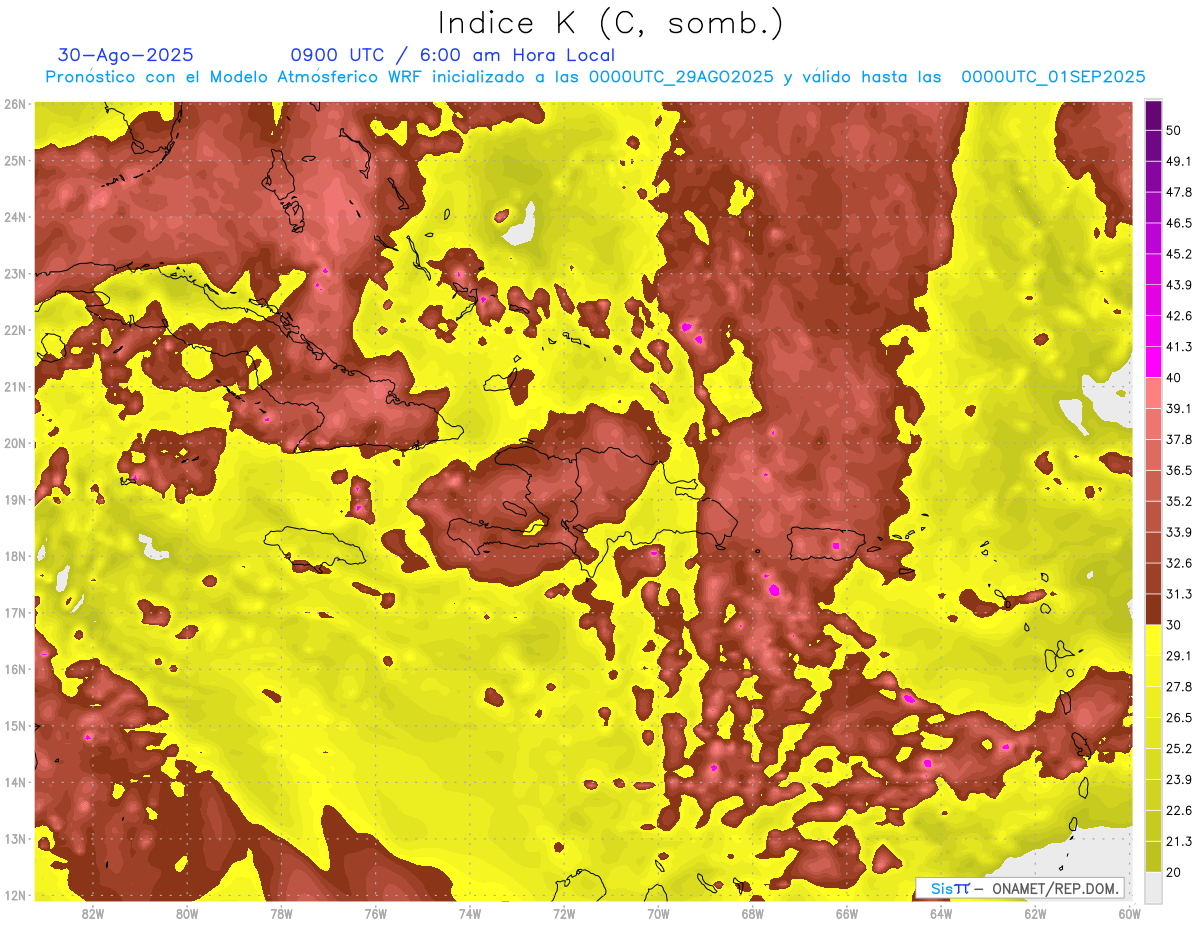Screen dimensions: 1200x927
Task: Click the latitude label 12N
Action: tap(15, 895)
